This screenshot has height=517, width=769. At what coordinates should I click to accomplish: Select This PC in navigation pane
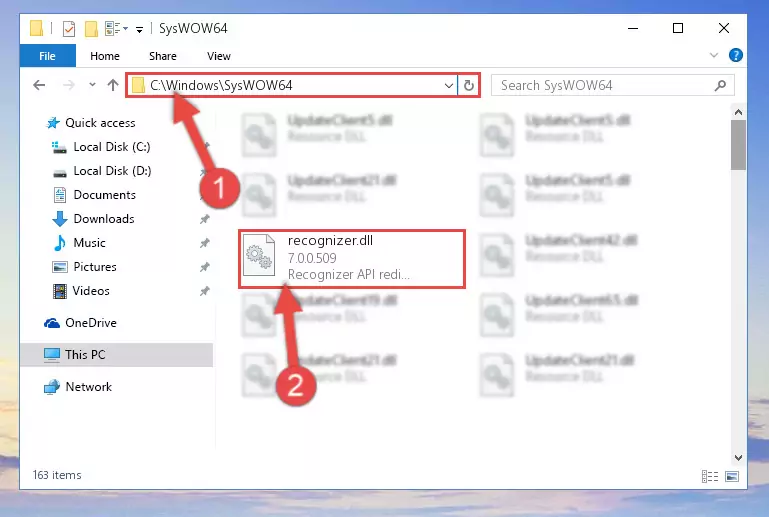[x=85, y=355]
